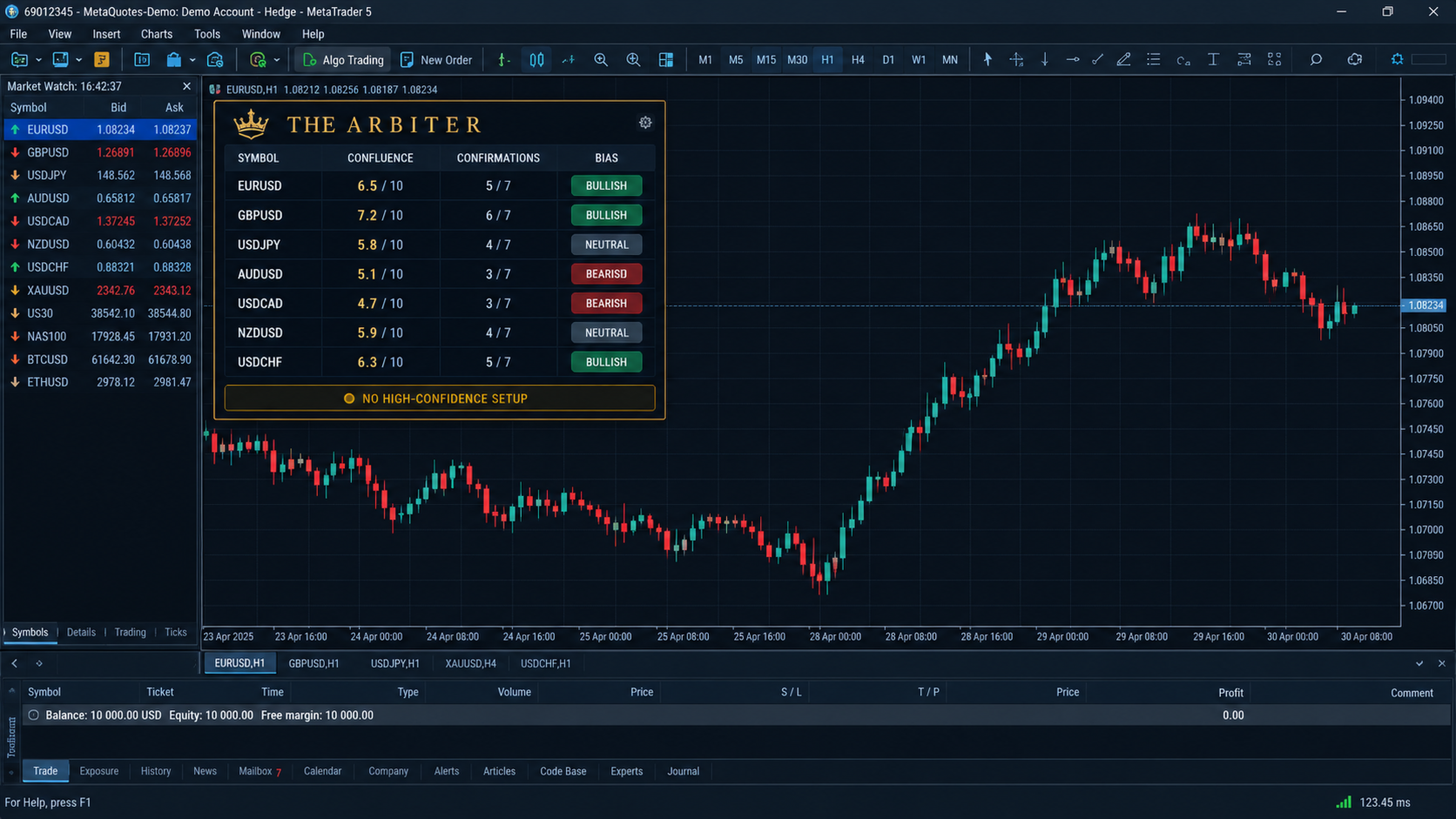Open the search magnifier icon
The height and width of the screenshot is (819, 1456).
click(x=1316, y=59)
